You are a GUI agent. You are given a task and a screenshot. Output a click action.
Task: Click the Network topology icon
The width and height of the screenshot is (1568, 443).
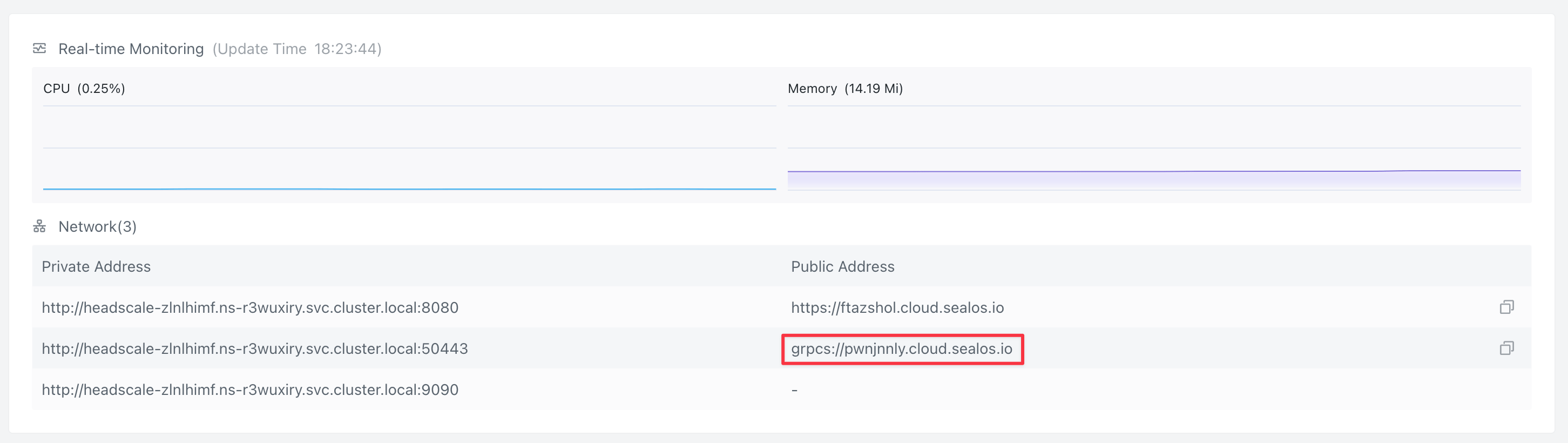[39, 227]
